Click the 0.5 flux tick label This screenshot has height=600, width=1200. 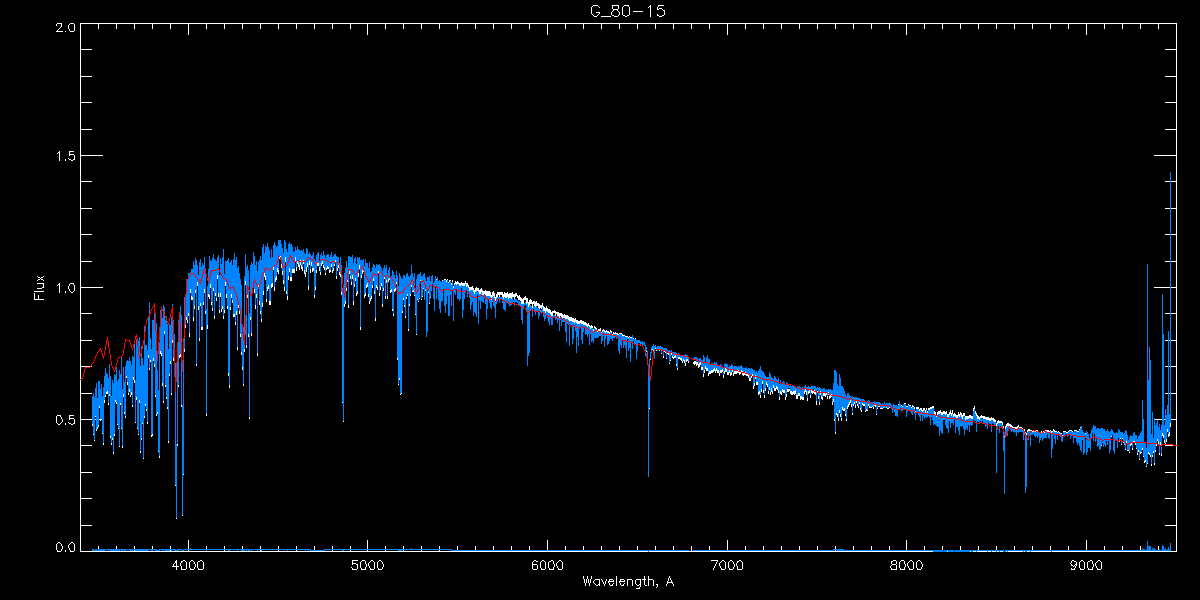pos(66,419)
